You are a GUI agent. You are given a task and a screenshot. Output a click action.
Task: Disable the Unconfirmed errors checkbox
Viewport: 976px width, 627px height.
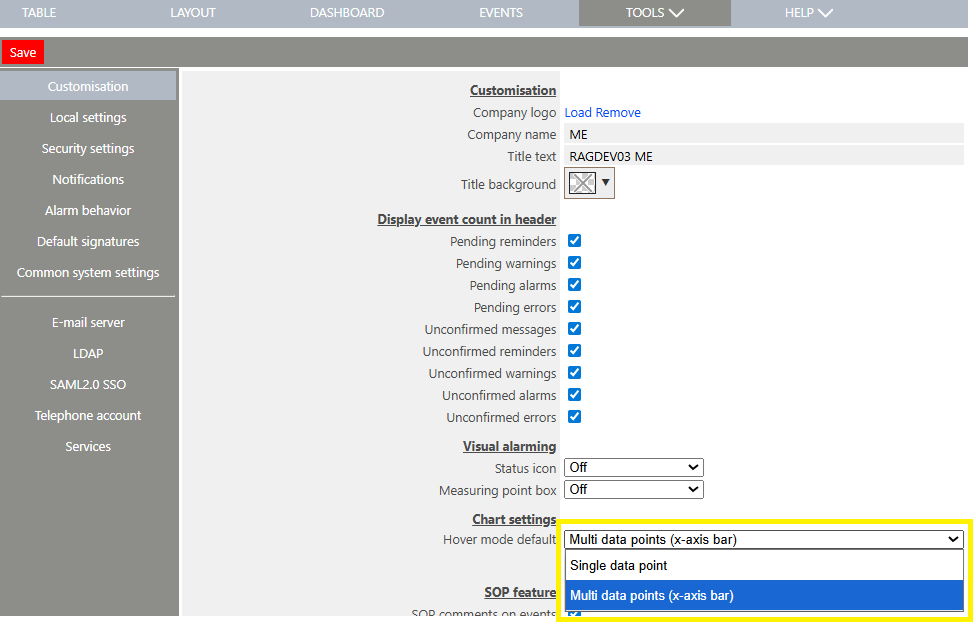tap(575, 417)
